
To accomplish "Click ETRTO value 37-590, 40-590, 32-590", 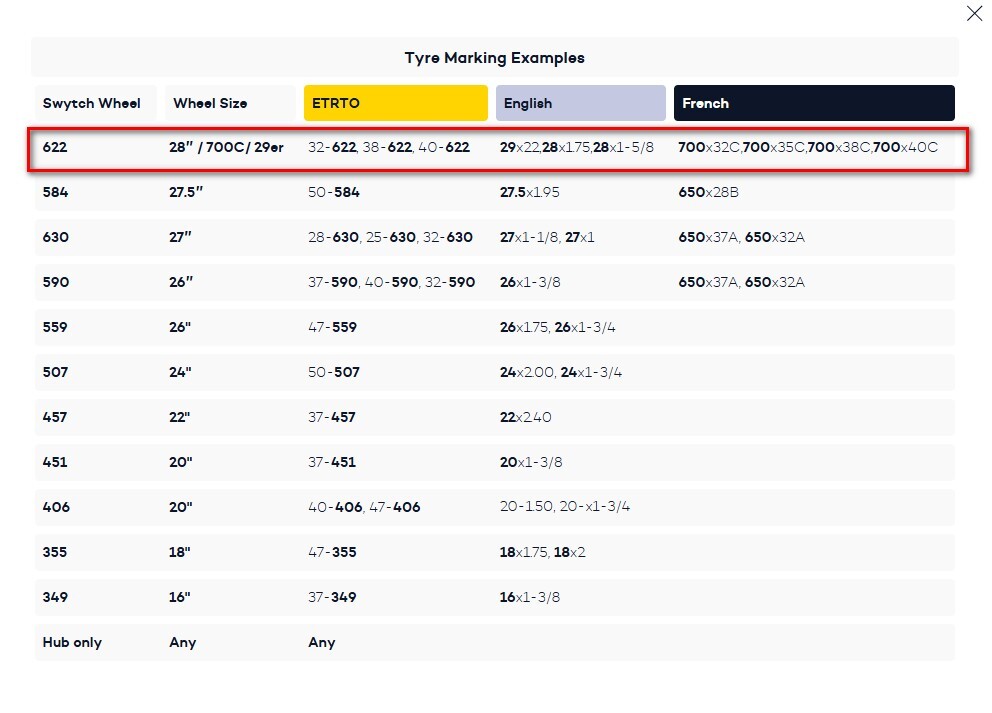I will pos(391,282).
